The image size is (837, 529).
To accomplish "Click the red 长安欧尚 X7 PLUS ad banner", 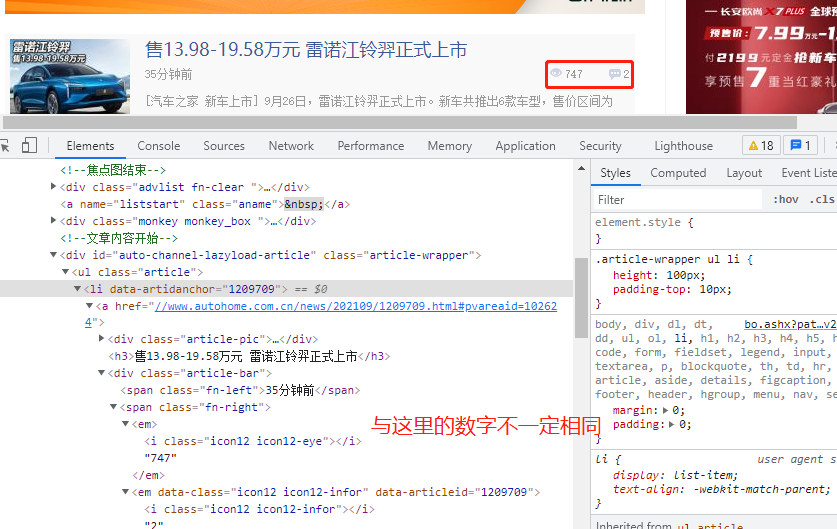I will [x=761, y=57].
